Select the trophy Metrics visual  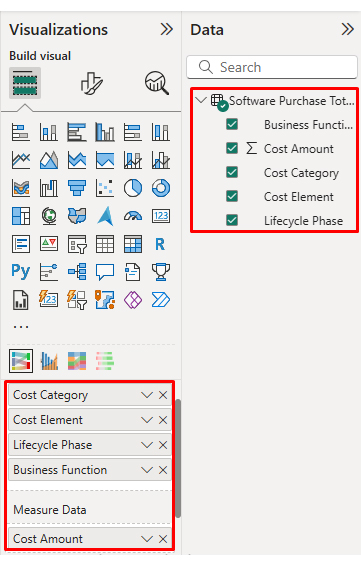(161, 272)
